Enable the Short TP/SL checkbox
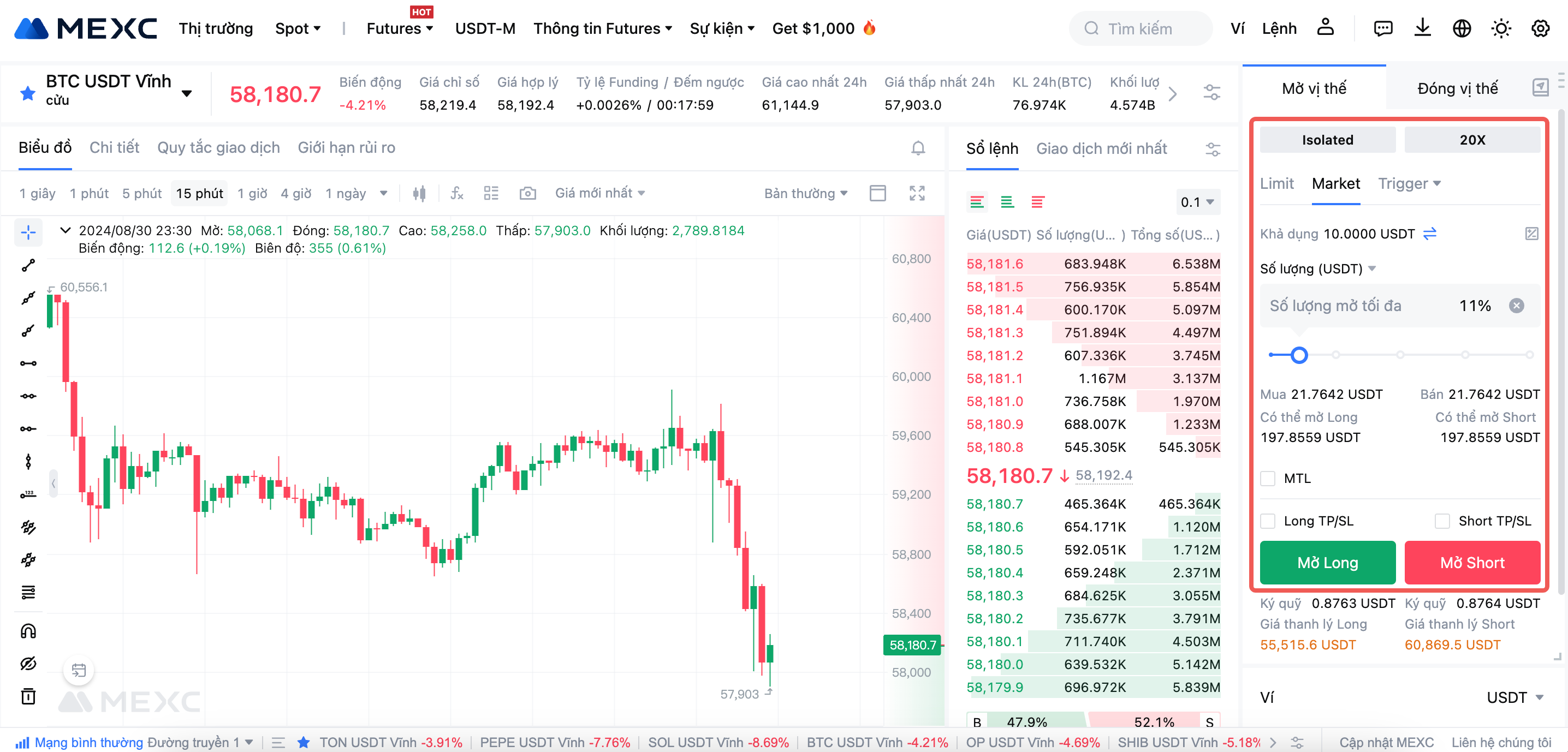Image resolution: width=1568 pixels, height=752 pixels. (x=1442, y=521)
